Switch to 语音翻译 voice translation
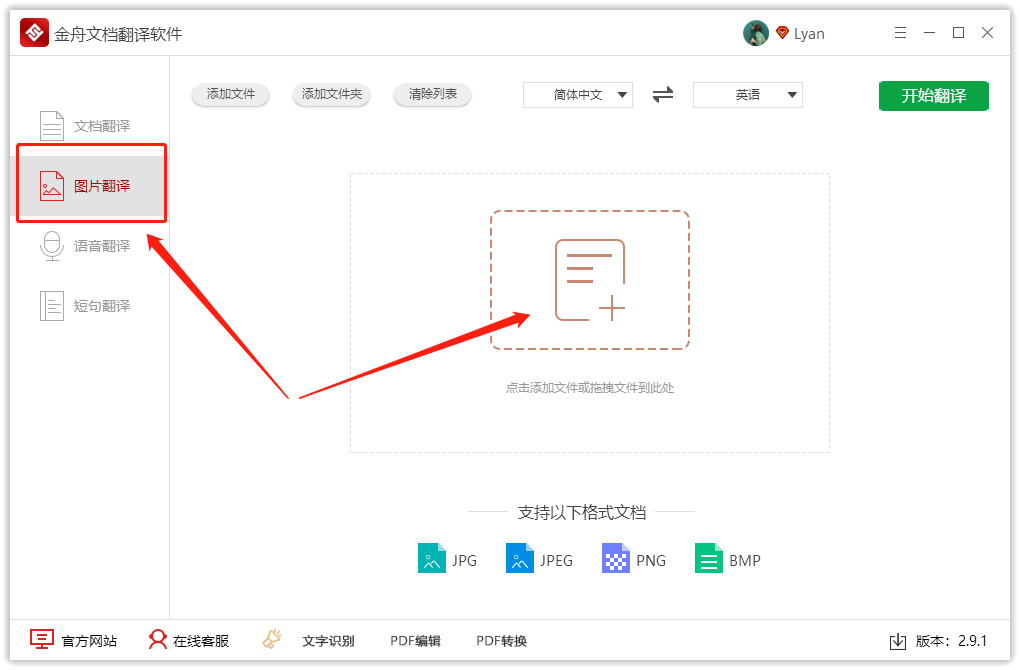1020x670 pixels. click(x=90, y=246)
